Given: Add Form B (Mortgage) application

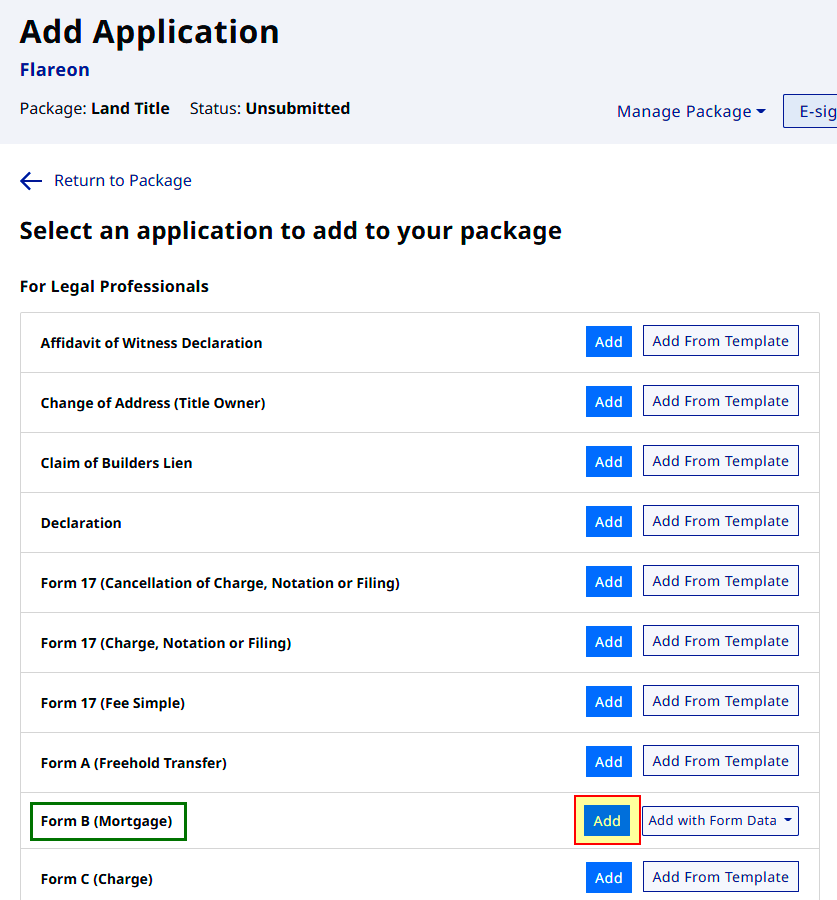Looking at the screenshot, I should click(607, 821).
